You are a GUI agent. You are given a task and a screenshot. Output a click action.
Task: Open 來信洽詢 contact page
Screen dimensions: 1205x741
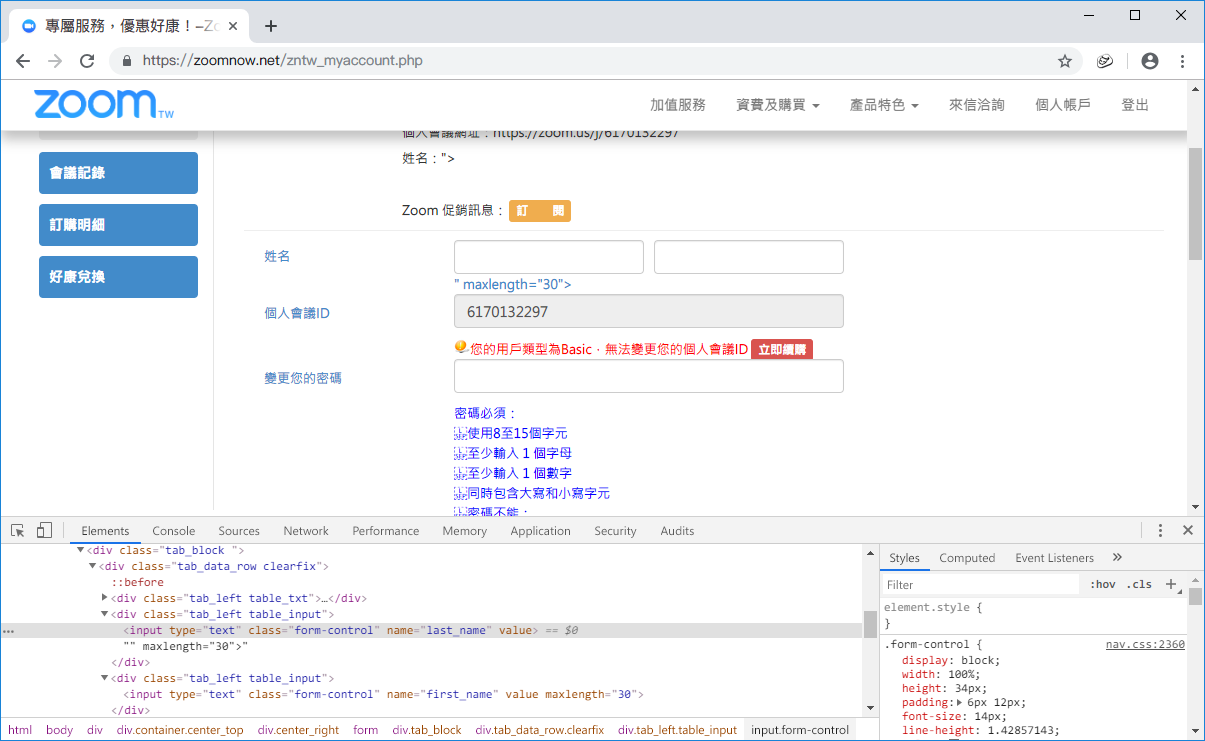pyautogui.click(x=977, y=105)
